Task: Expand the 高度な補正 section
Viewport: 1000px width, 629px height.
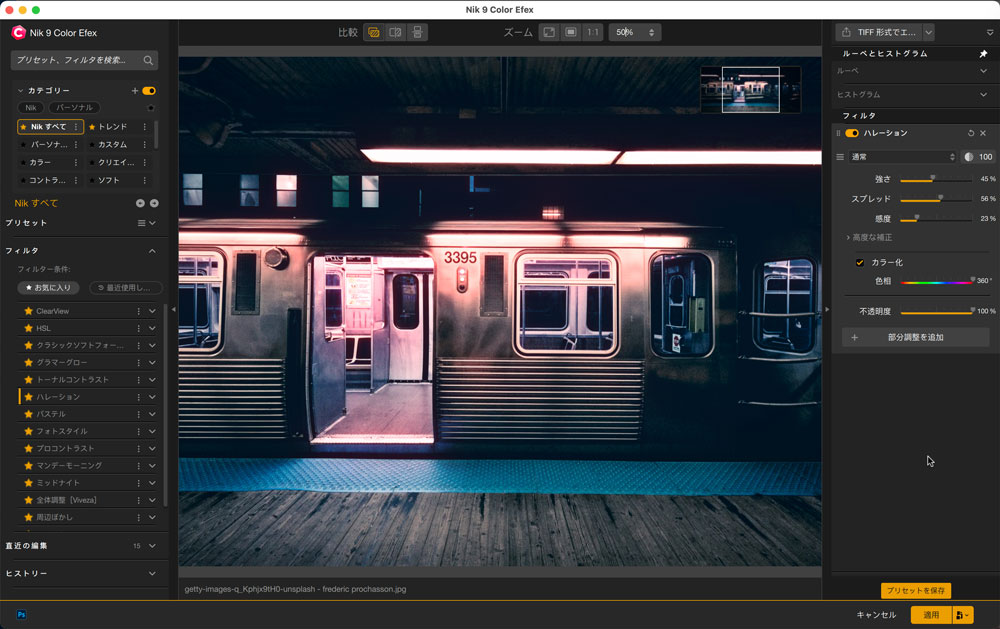Action: (x=869, y=237)
